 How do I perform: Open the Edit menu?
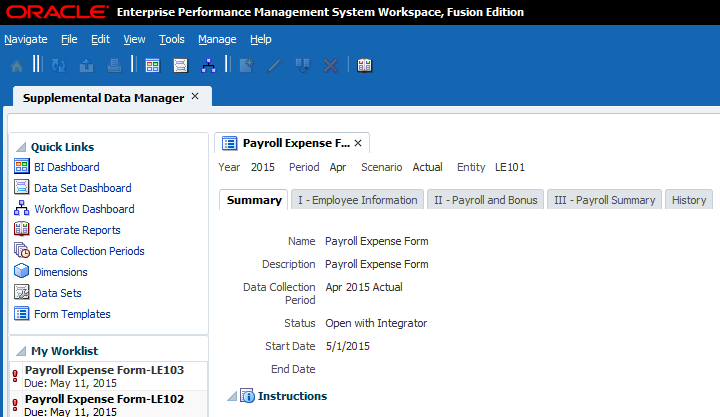tap(101, 39)
